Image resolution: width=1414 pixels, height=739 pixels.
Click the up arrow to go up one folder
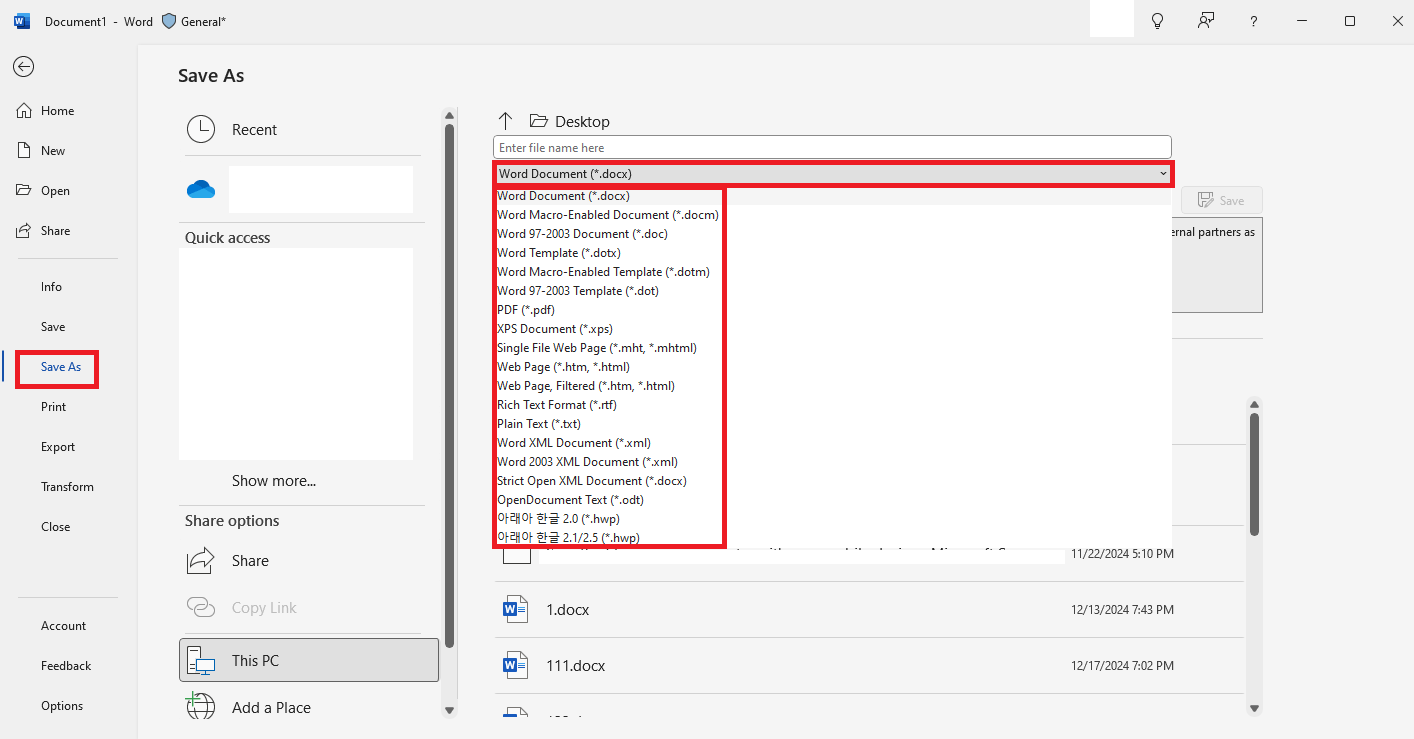(x=505, y=121)
